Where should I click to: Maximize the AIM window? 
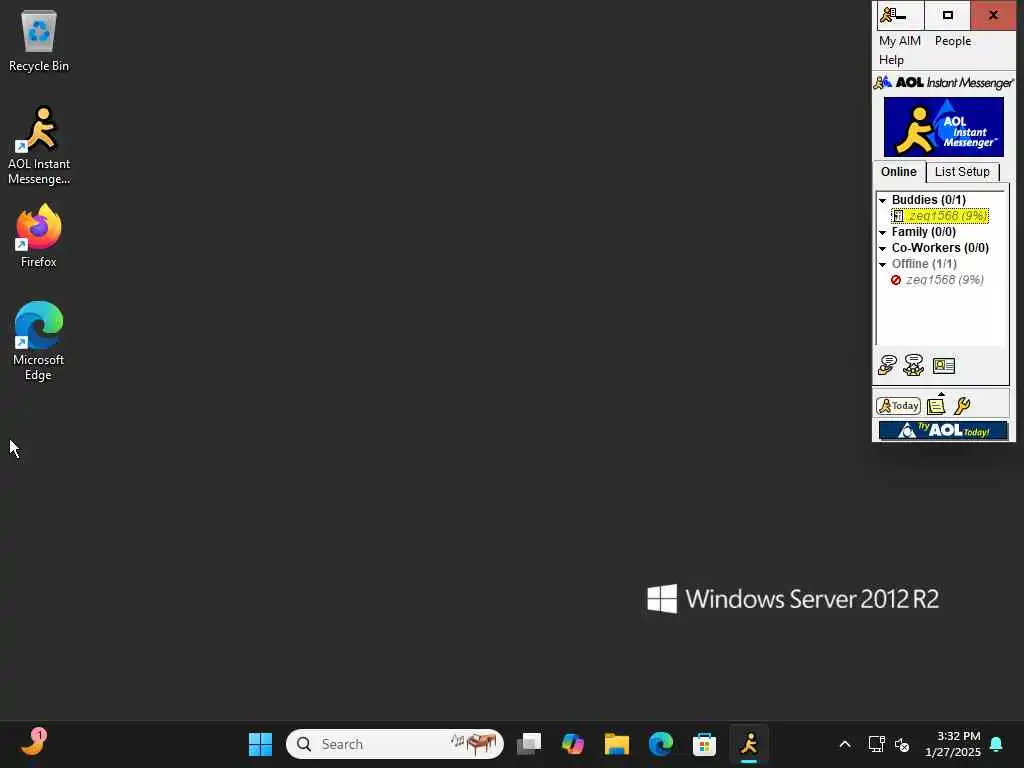point(948,15)
